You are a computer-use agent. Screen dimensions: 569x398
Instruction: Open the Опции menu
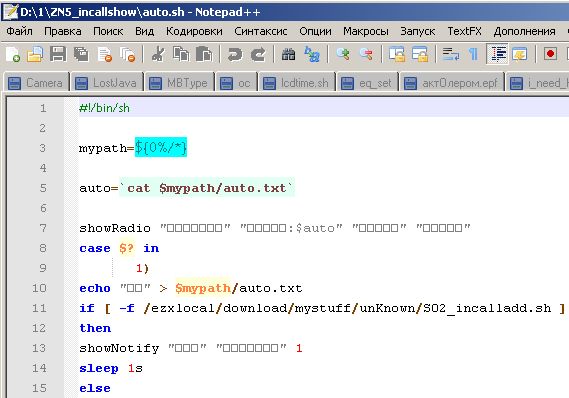(x=315, y=31)
